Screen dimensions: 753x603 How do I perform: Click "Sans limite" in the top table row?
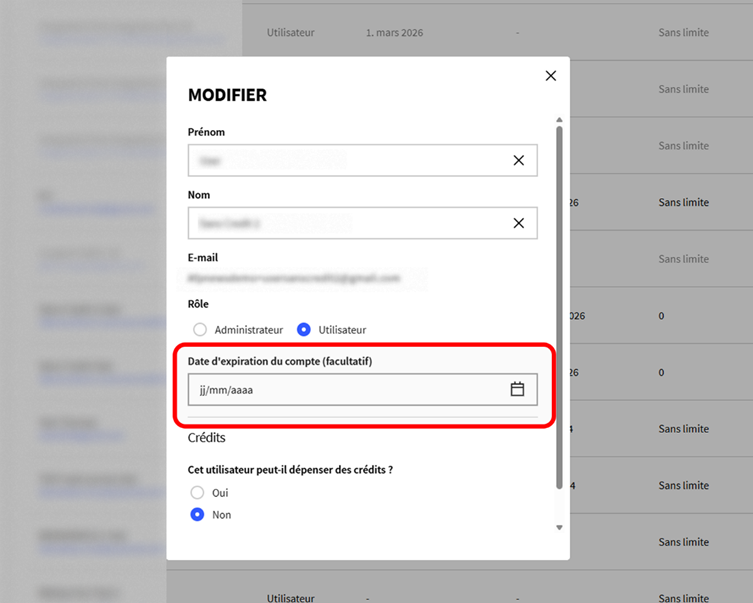pos(683,33)
